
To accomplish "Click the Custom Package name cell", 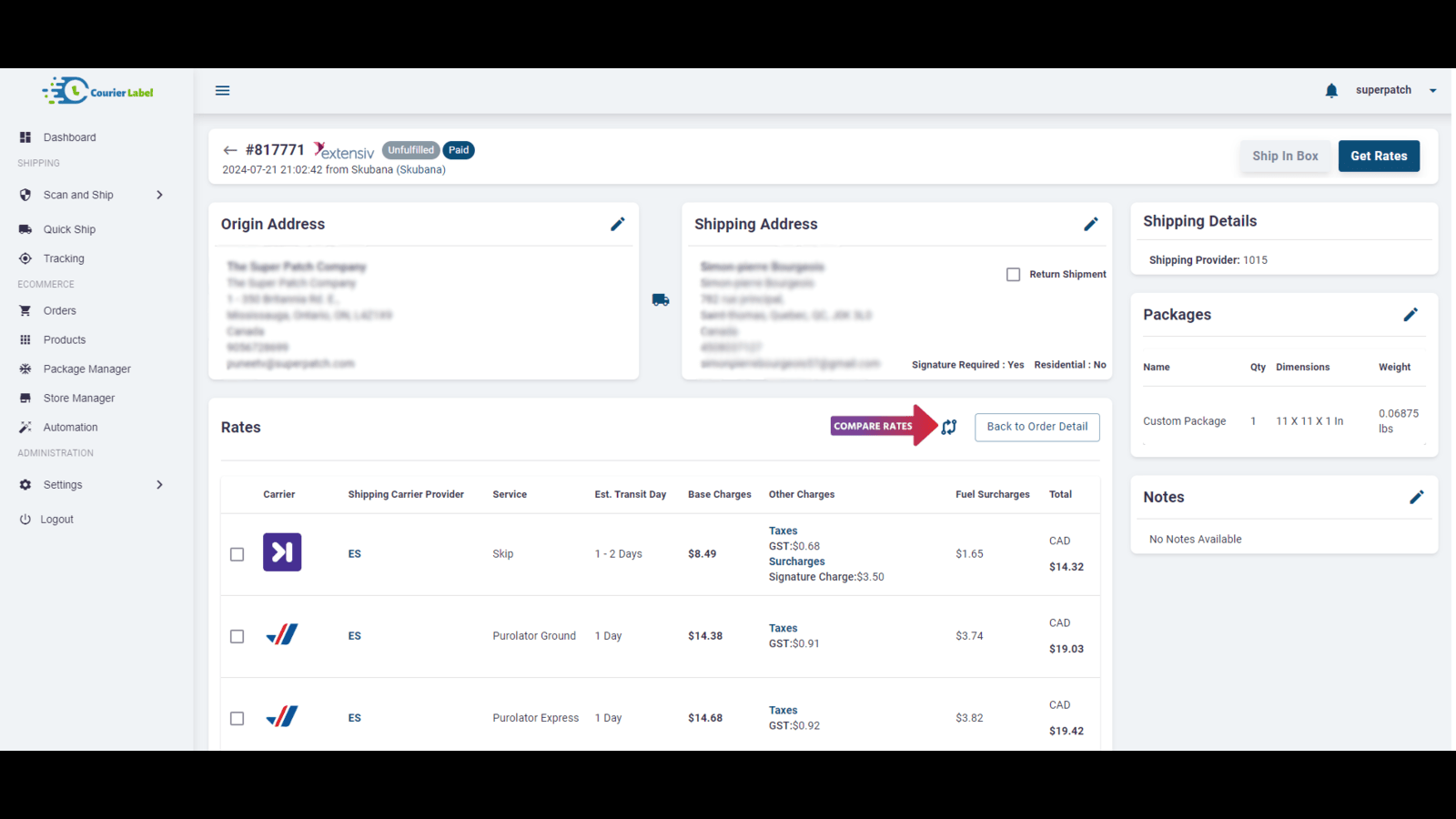I will (1184, 421).
